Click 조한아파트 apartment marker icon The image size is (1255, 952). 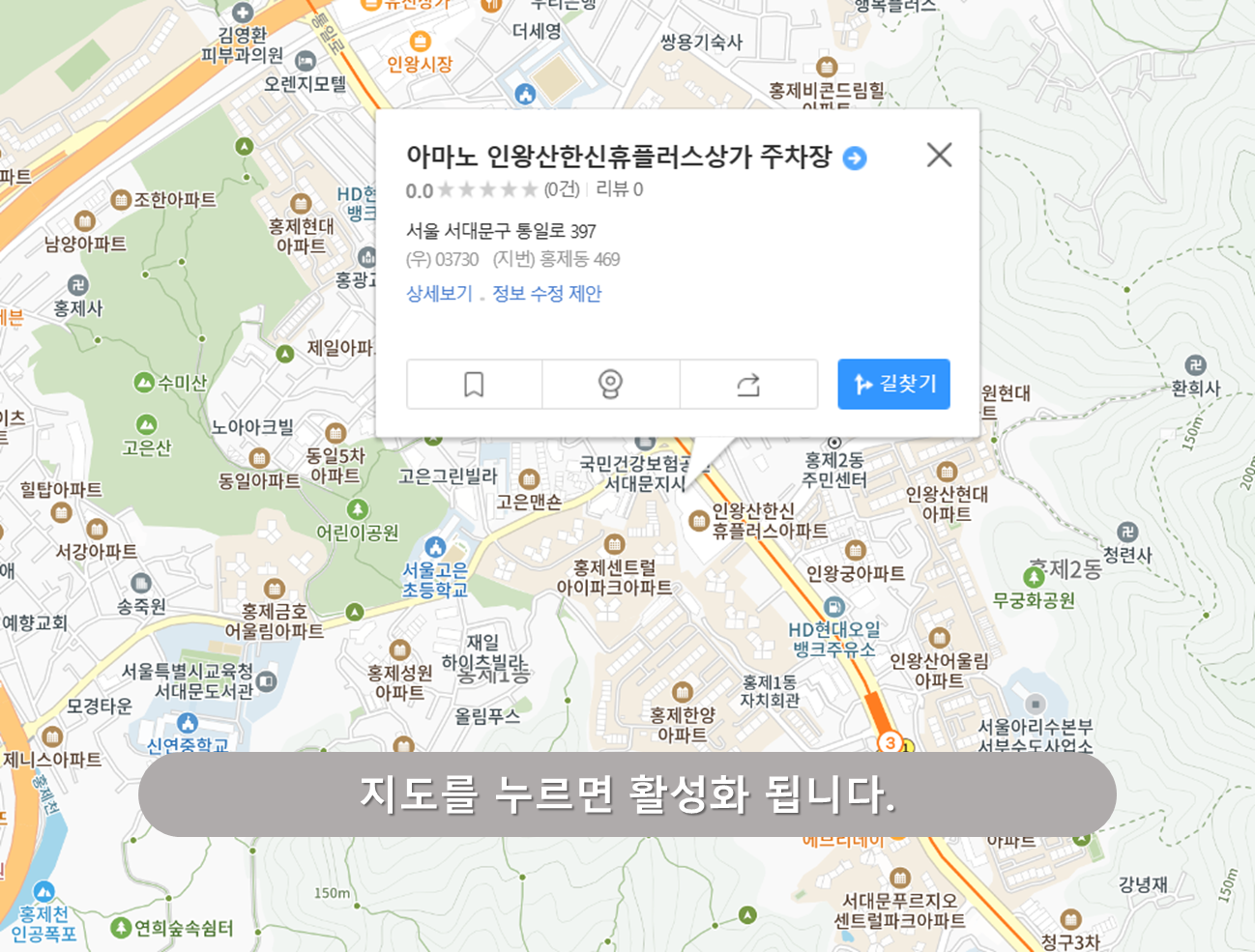pyautogui.click(x=121, y=200)
